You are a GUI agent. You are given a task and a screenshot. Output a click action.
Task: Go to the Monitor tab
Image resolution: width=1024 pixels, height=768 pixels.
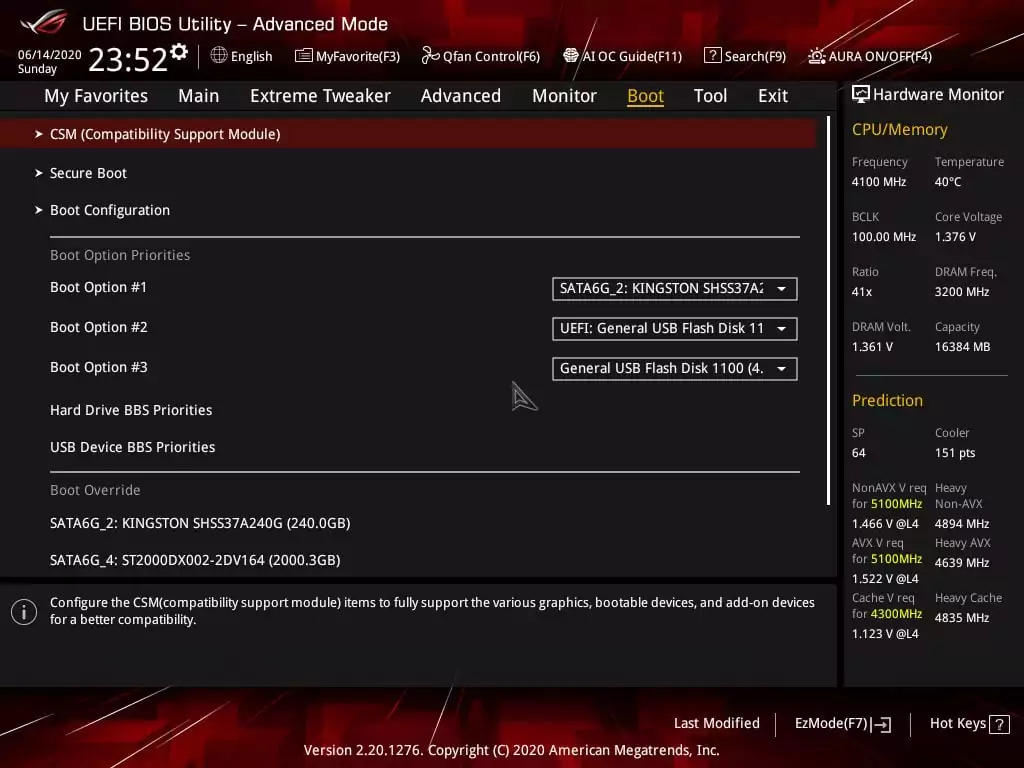[x=564, y=96]
